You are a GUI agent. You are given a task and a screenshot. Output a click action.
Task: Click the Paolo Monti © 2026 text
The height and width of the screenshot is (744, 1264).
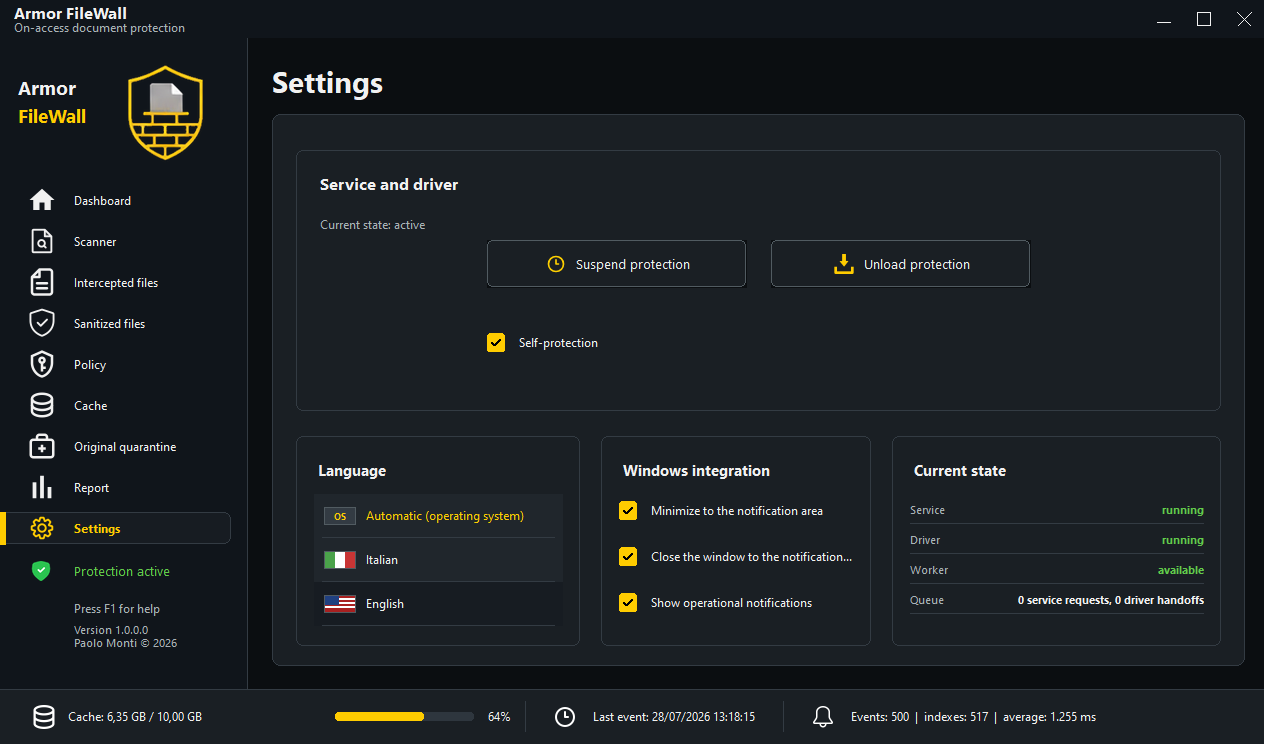click(x=125, y=643)
